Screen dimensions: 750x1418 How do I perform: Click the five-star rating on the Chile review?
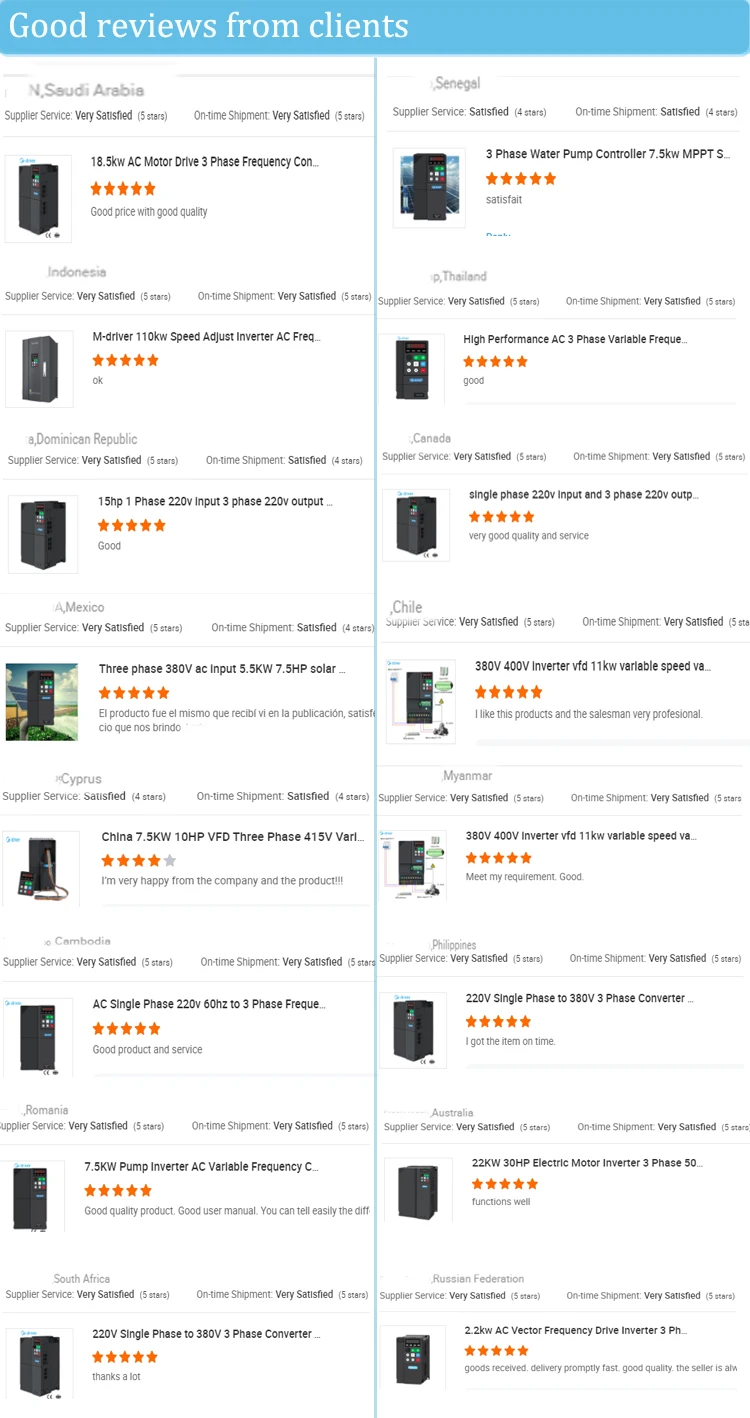[508, 691]
